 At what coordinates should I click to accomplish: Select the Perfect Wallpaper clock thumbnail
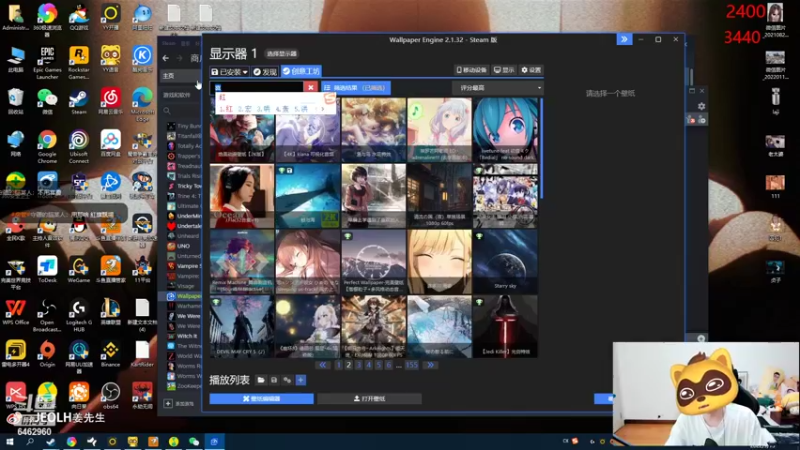point(373,261)
